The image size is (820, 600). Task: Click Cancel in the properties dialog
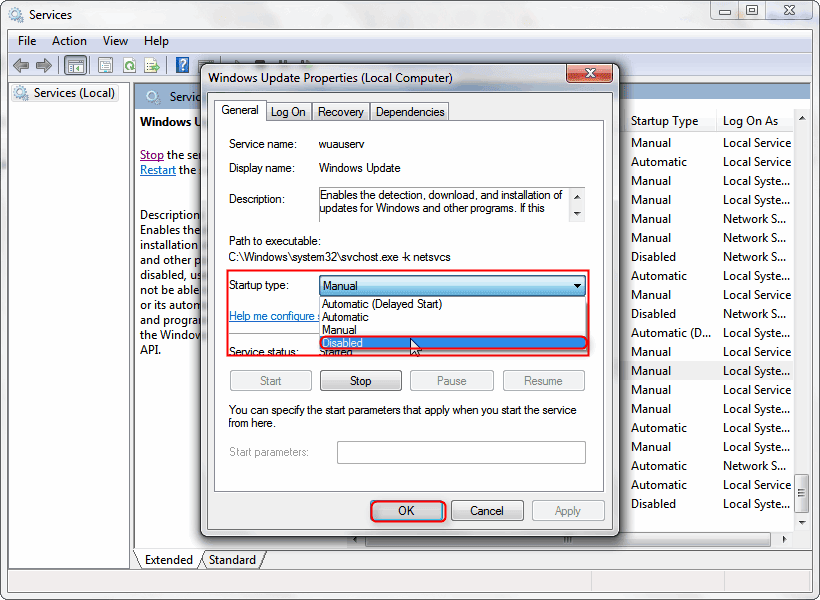pyautogui.click(x=487, y=511)
